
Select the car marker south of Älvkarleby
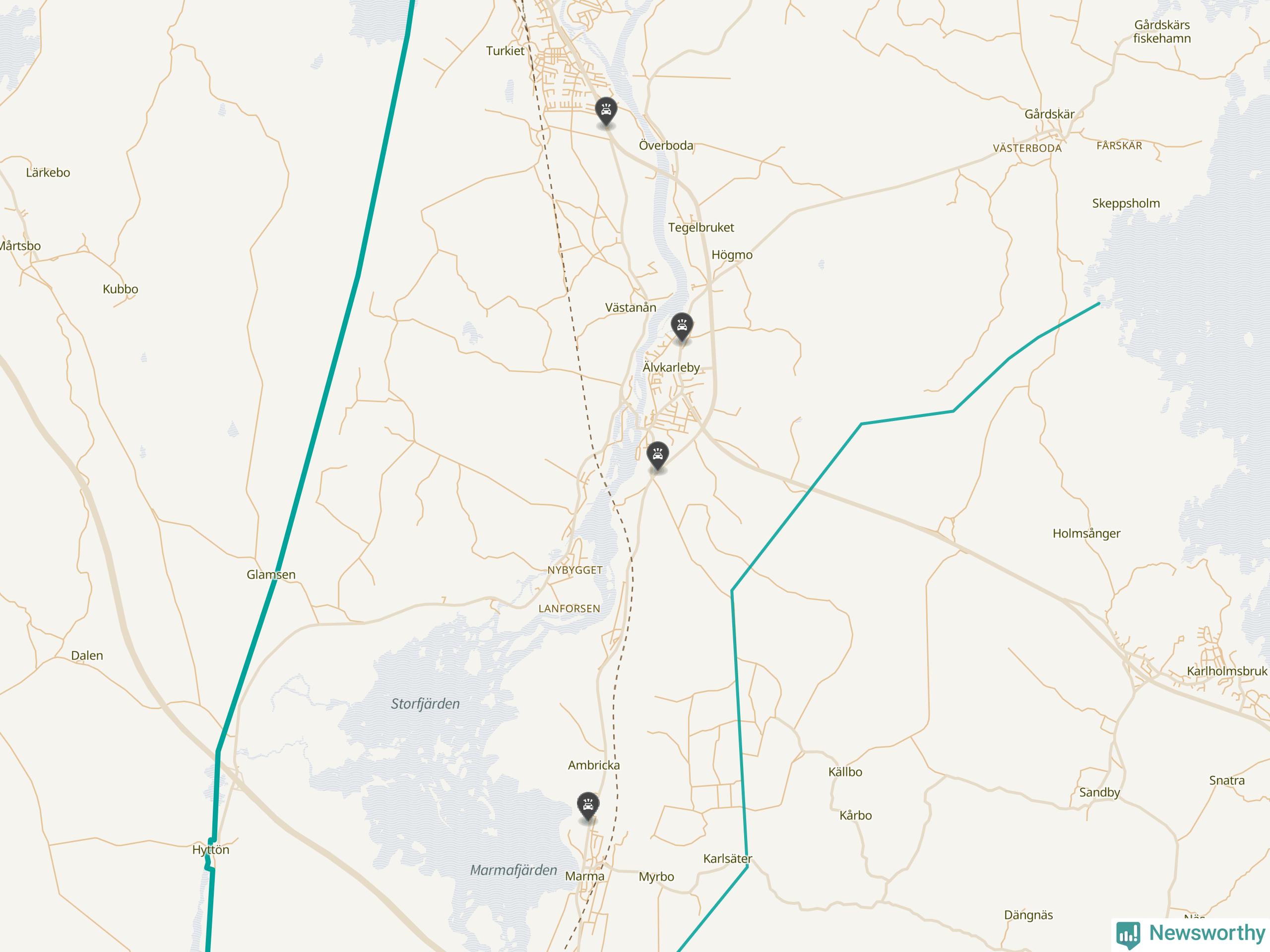tap(657, 456)
